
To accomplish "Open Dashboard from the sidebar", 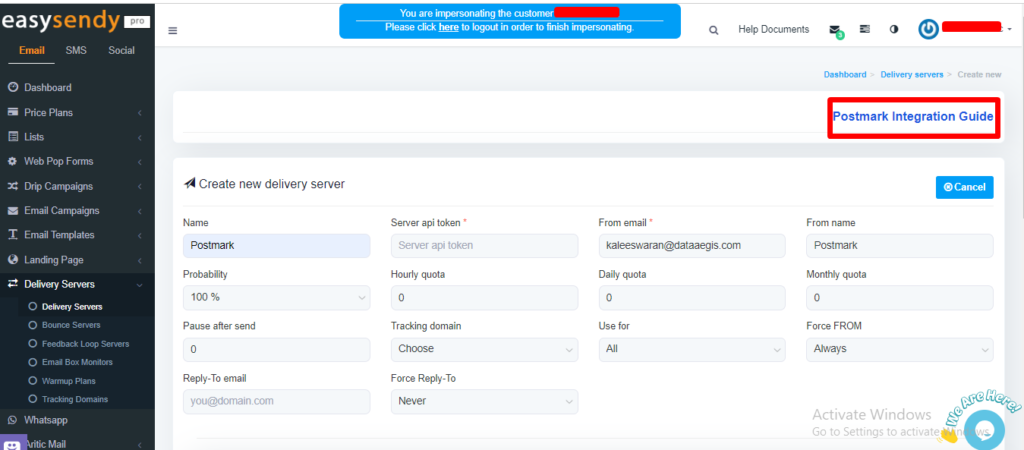I will (47, 88).
